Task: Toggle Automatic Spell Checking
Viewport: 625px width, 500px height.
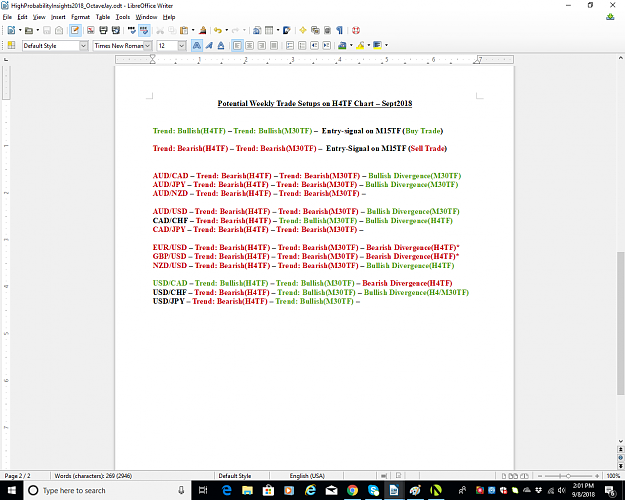Action: [144, 30]
